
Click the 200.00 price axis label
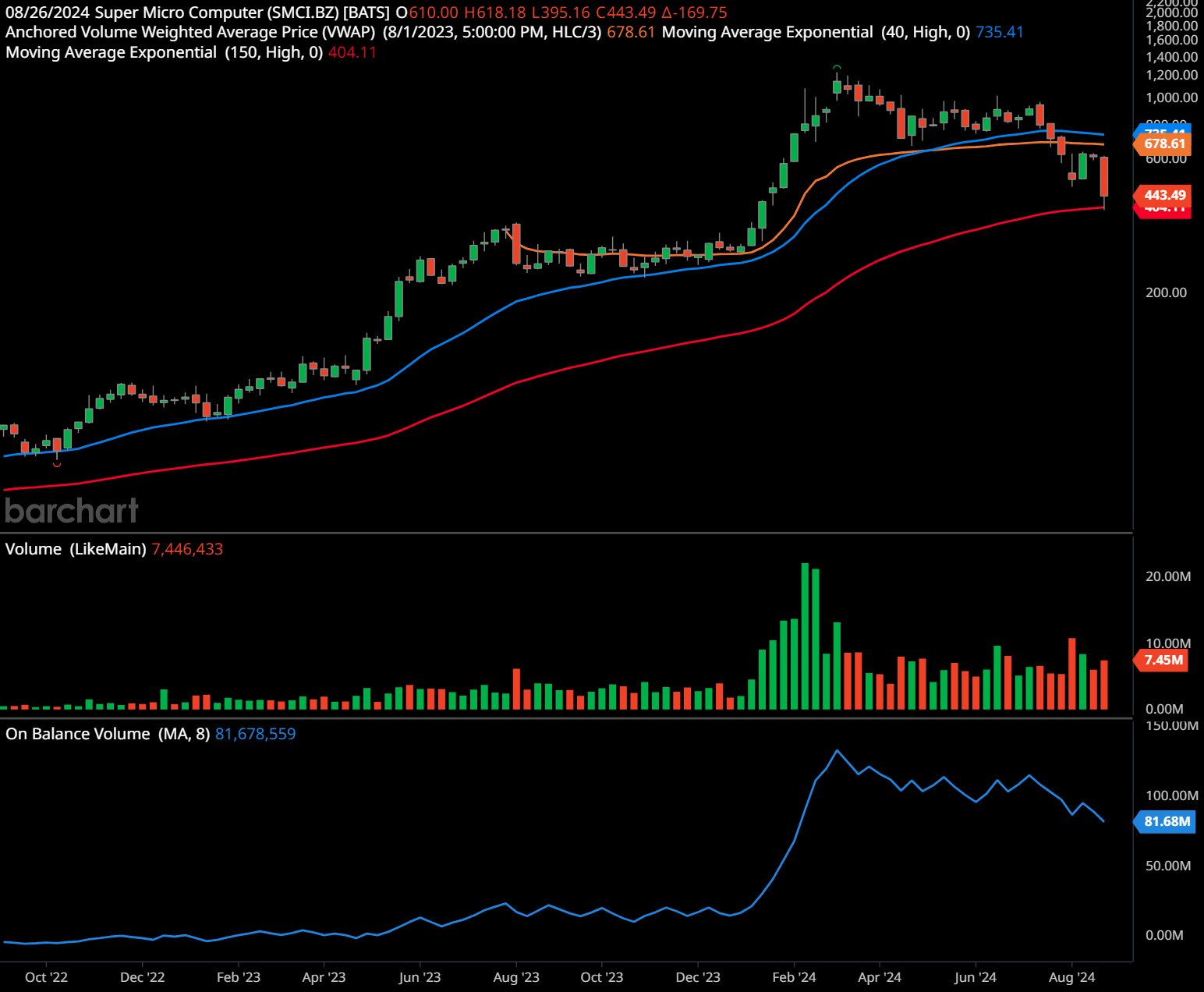1166,292
